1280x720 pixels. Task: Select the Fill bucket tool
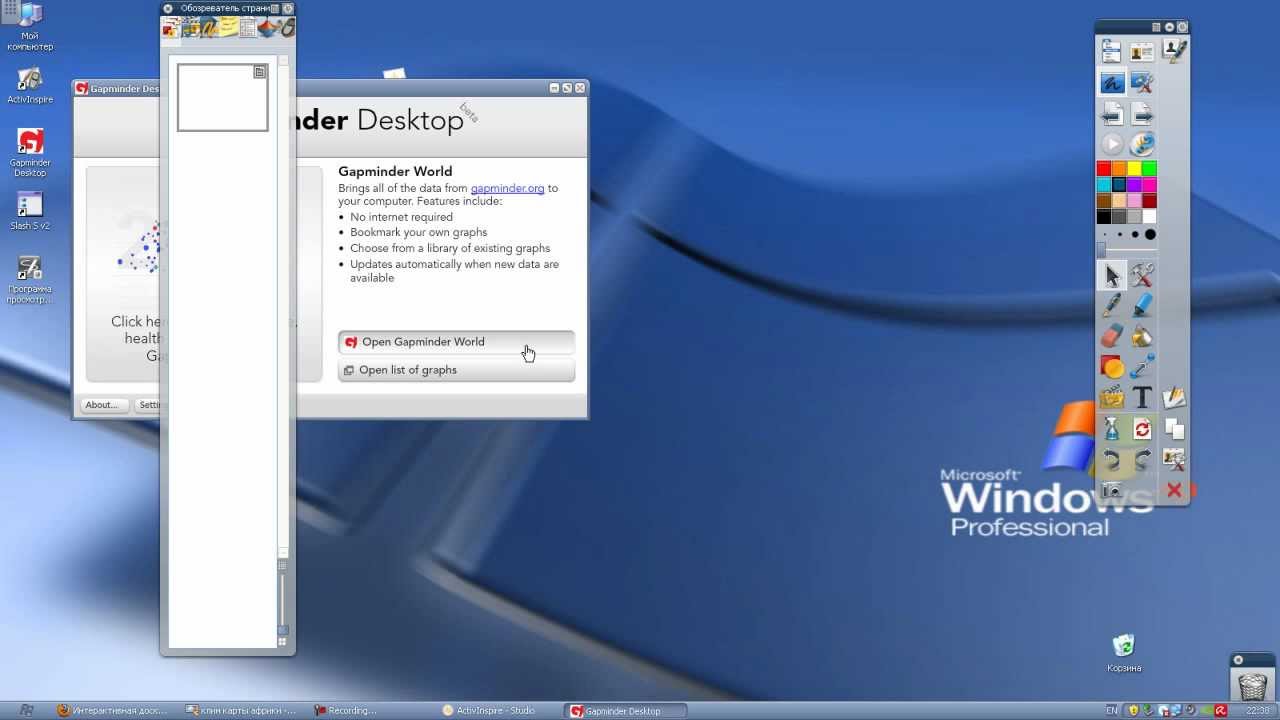point(1142,337)
